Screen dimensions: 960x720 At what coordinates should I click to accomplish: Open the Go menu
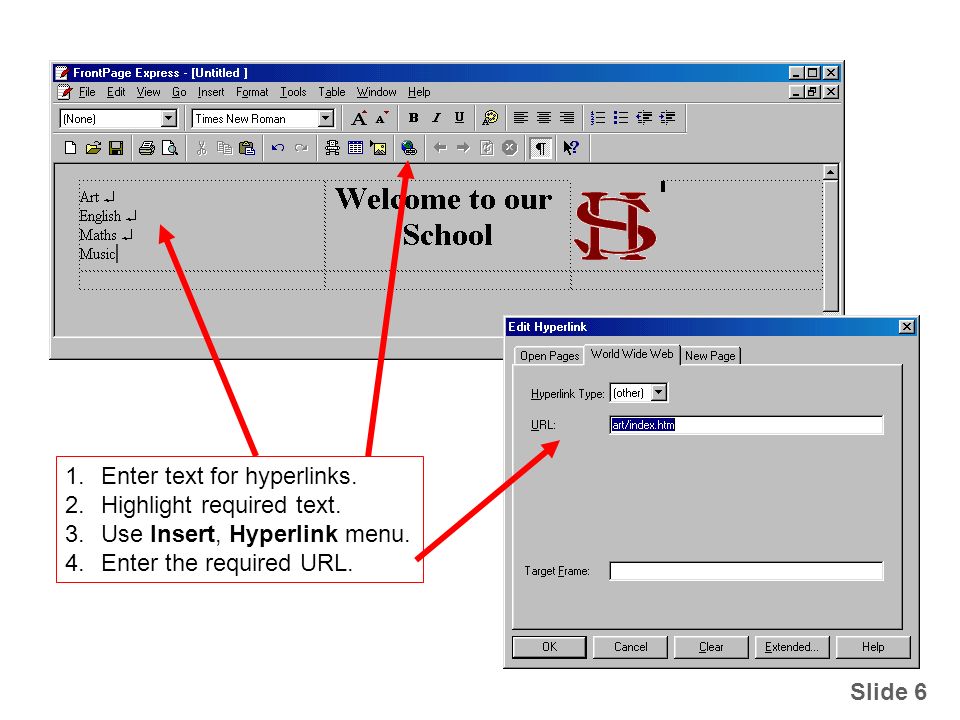[179, 92]
